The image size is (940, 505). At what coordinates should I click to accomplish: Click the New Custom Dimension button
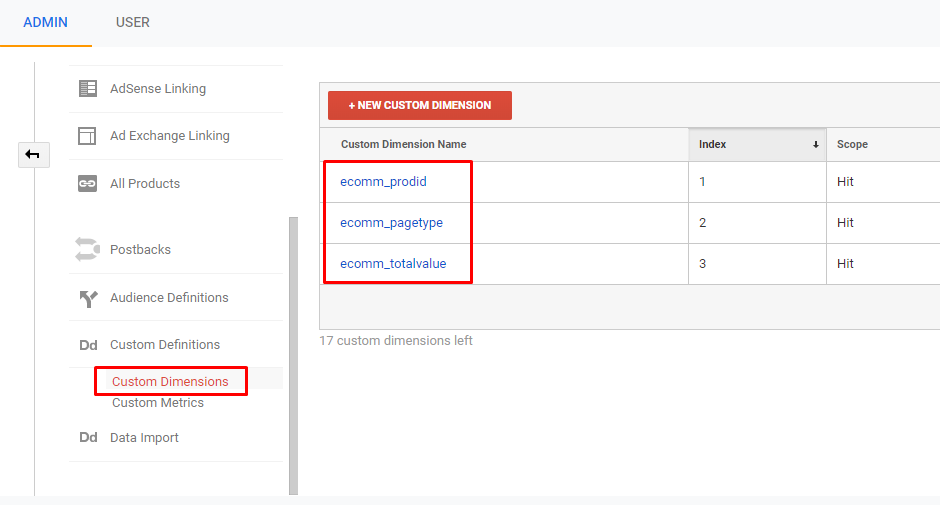tap(420, 106)
